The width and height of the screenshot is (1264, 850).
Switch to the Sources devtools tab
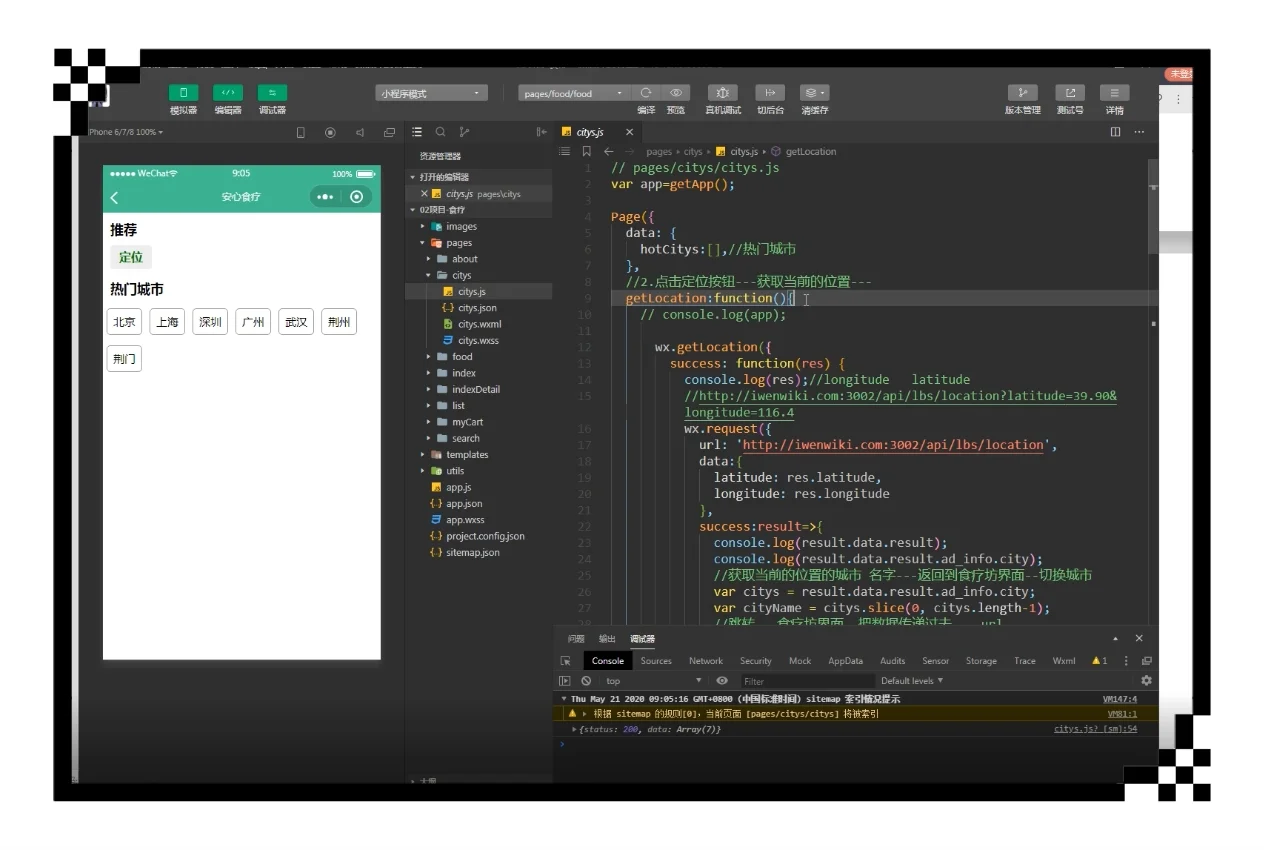(x=656, y=661)
